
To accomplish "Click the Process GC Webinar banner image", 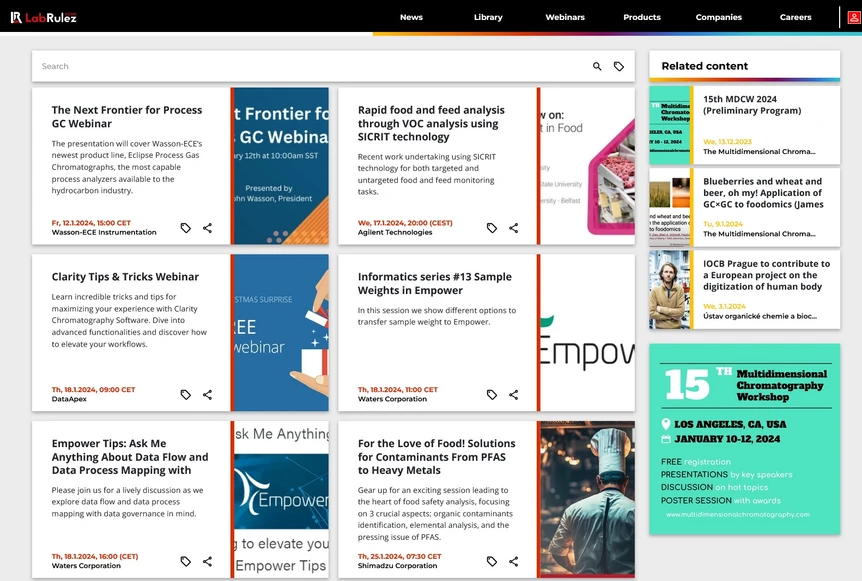I will (280, 166).
